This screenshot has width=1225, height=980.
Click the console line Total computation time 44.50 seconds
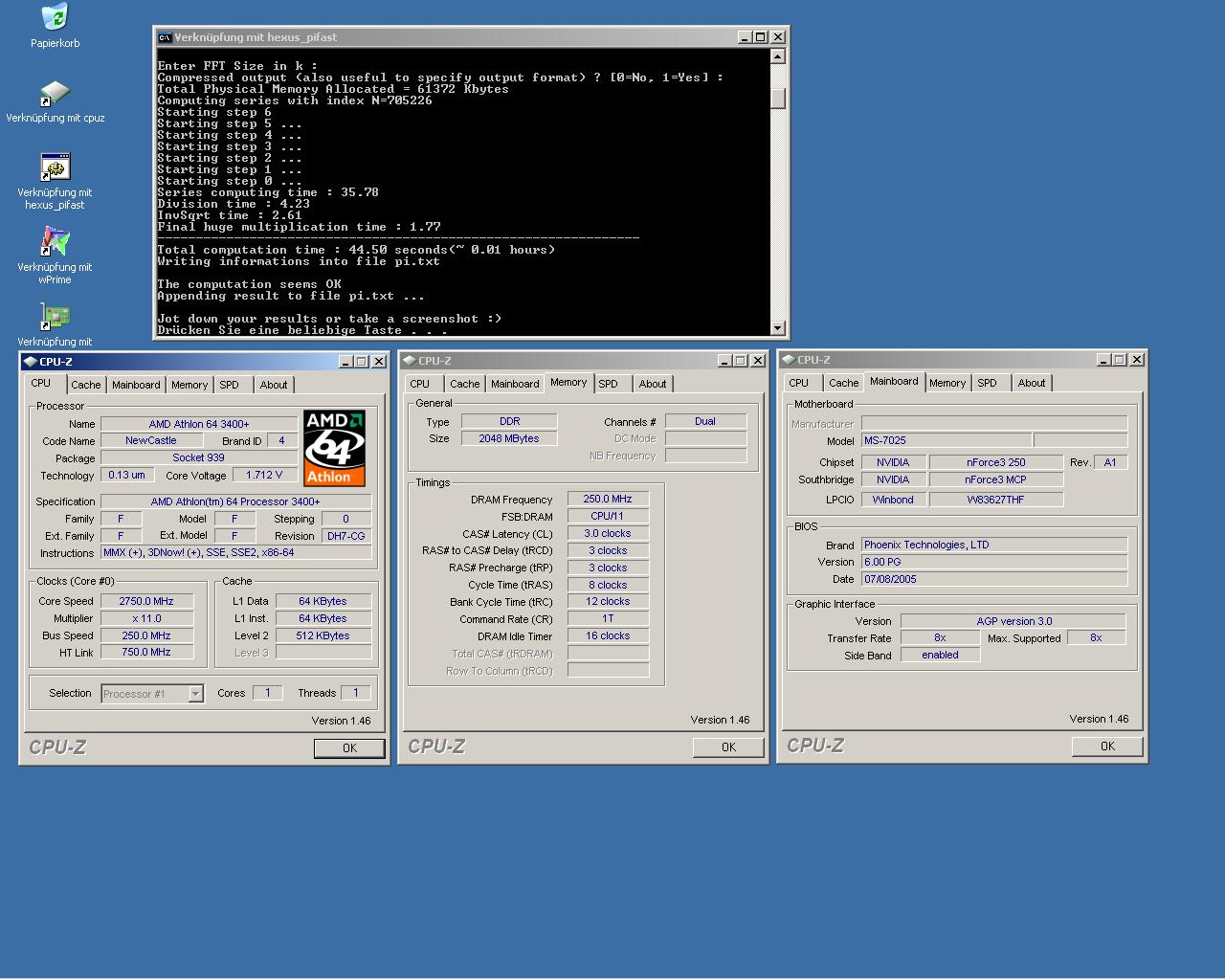pos(356,250)
